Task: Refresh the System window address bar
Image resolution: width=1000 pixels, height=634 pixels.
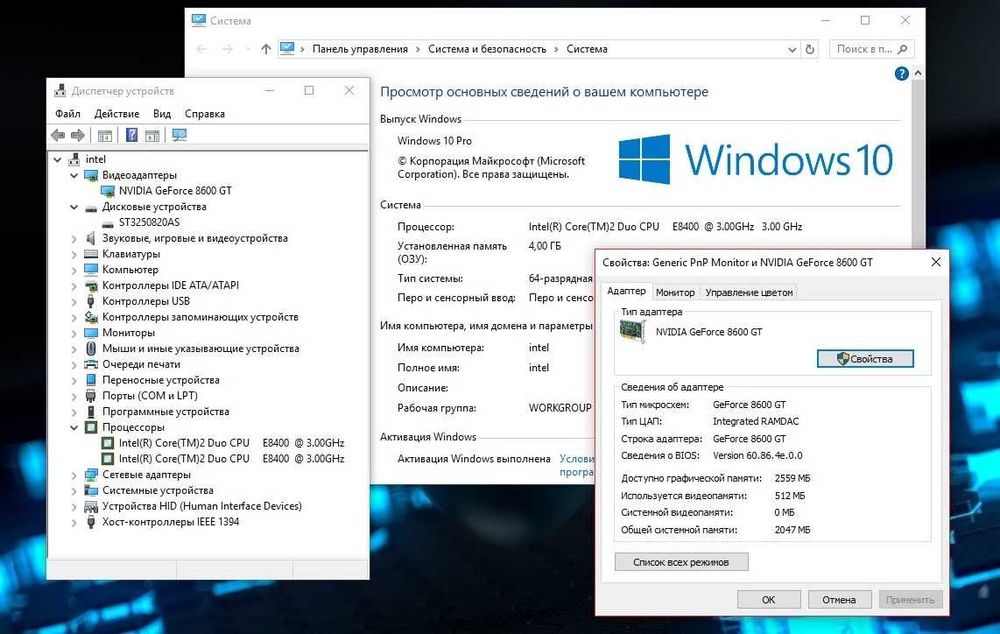Action: click(810, 49)
